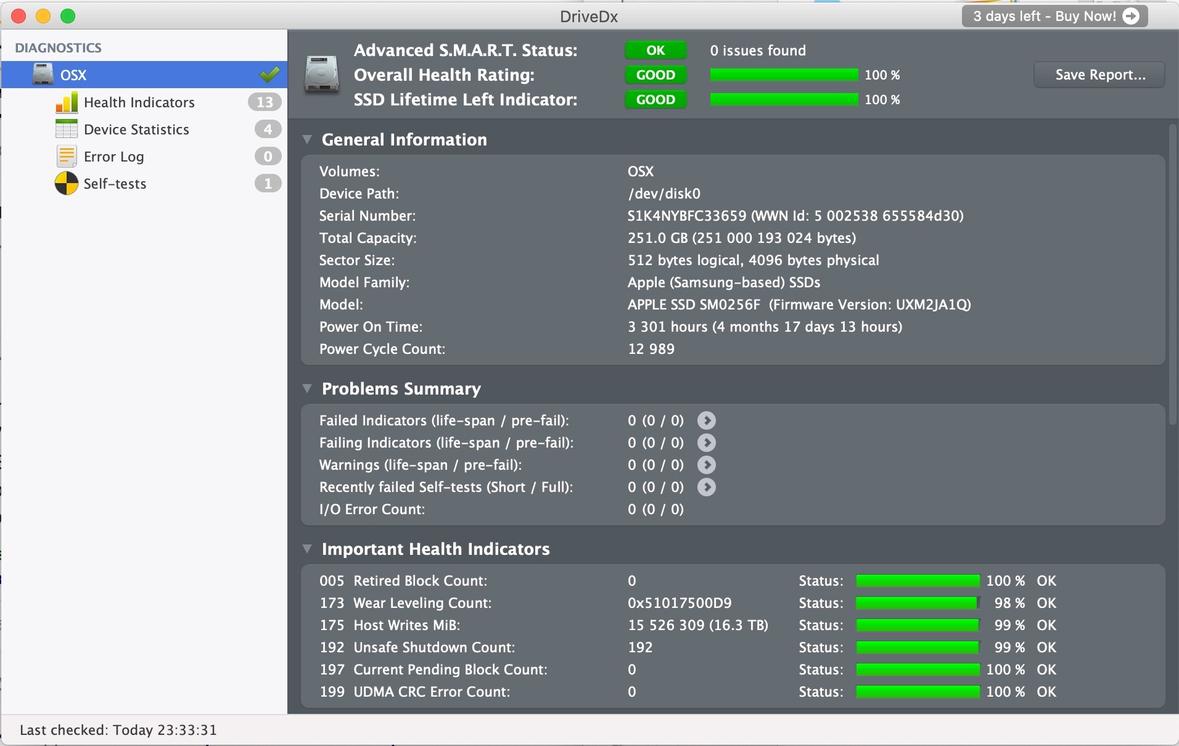Click the 13 badge beside Health Indicators
The width and height of the screenshot is (1179, 746).
265,102
